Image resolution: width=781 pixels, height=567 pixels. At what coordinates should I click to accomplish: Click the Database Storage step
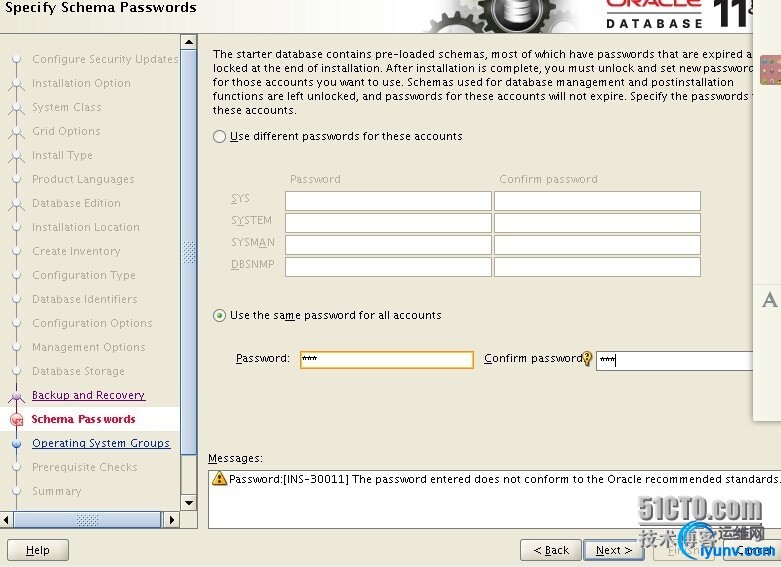(x=78, y=371)
